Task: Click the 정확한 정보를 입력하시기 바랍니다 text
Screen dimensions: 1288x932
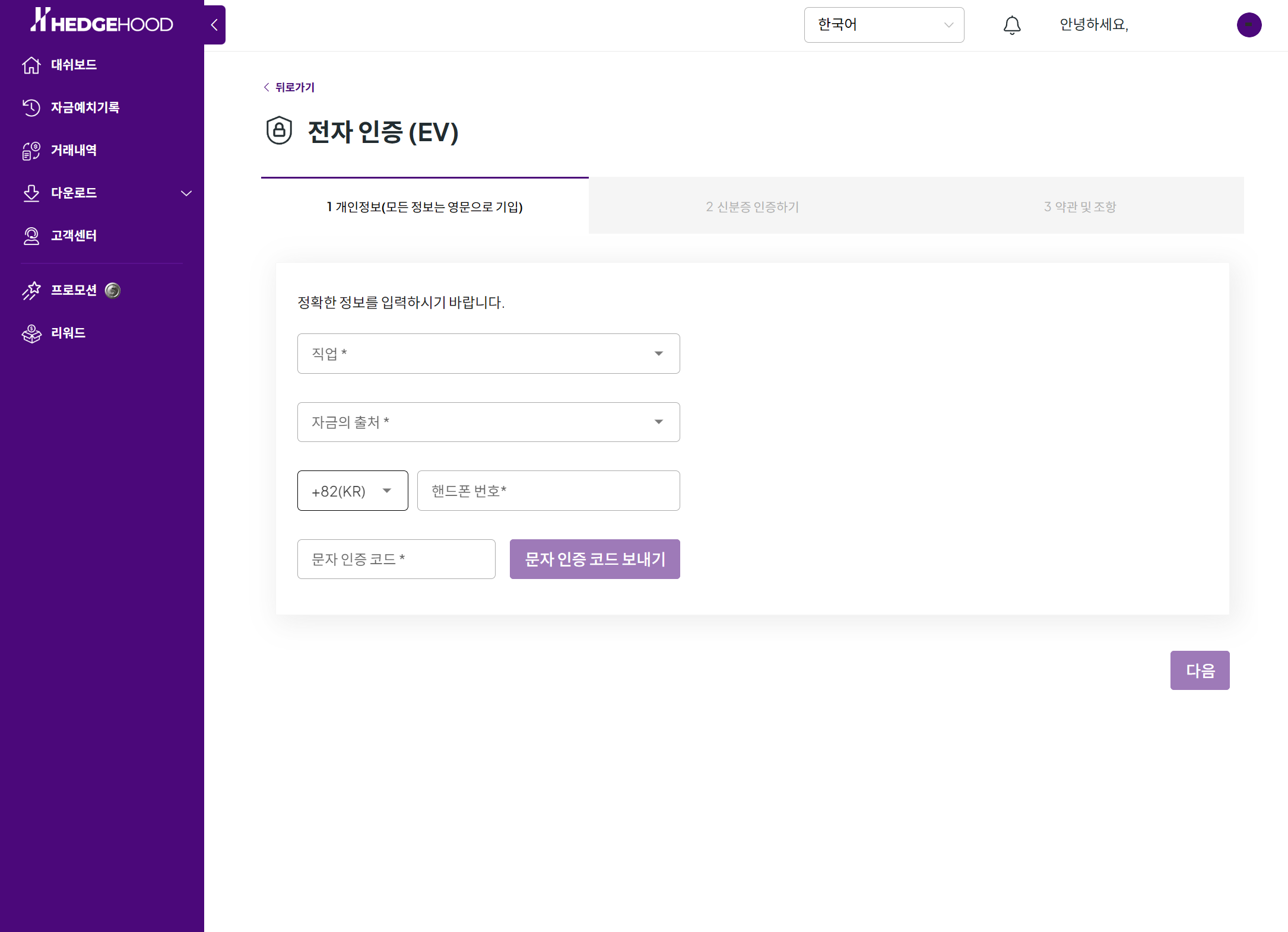Action: tap(401, 302)
